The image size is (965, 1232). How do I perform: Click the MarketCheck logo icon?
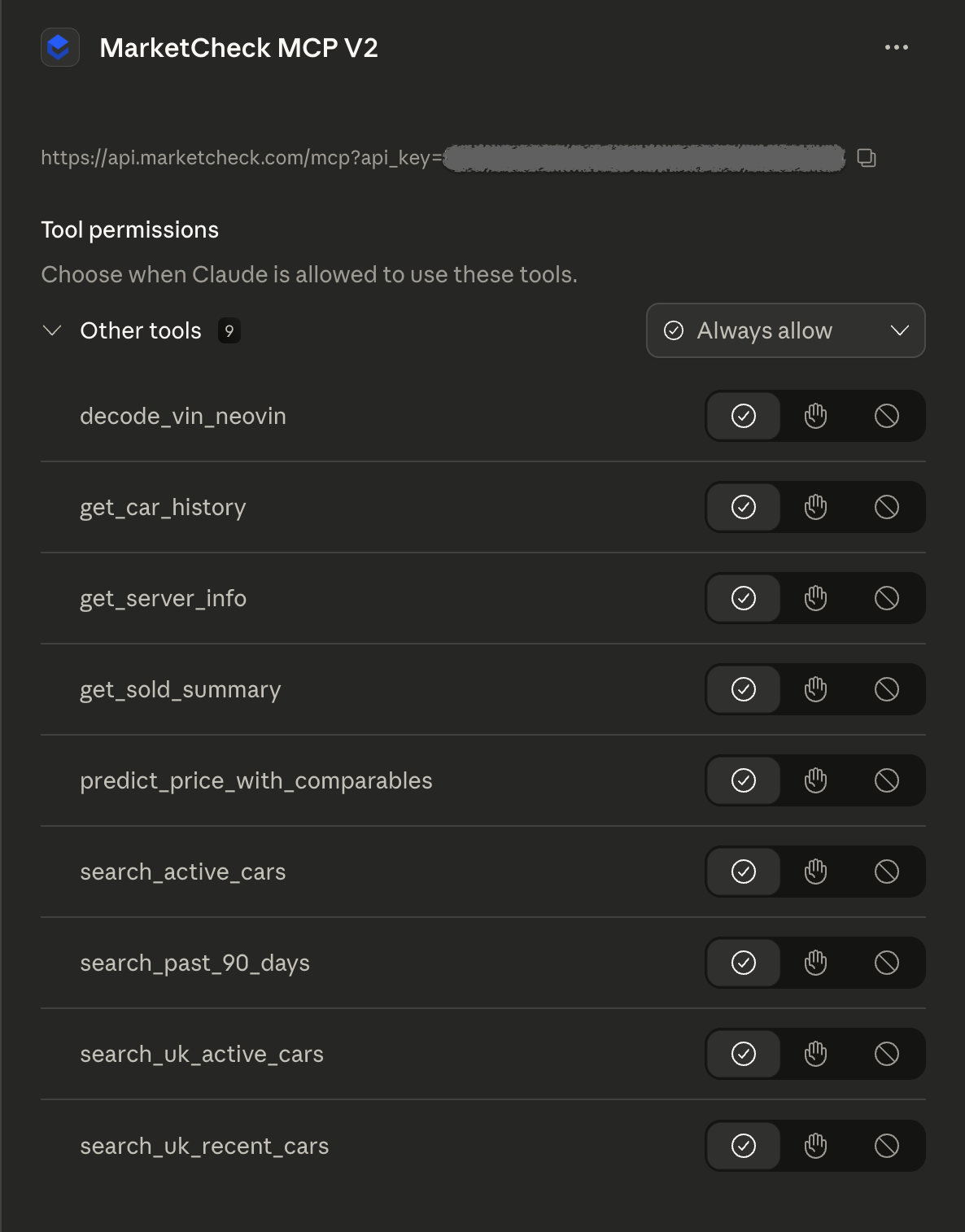point(59,47)
